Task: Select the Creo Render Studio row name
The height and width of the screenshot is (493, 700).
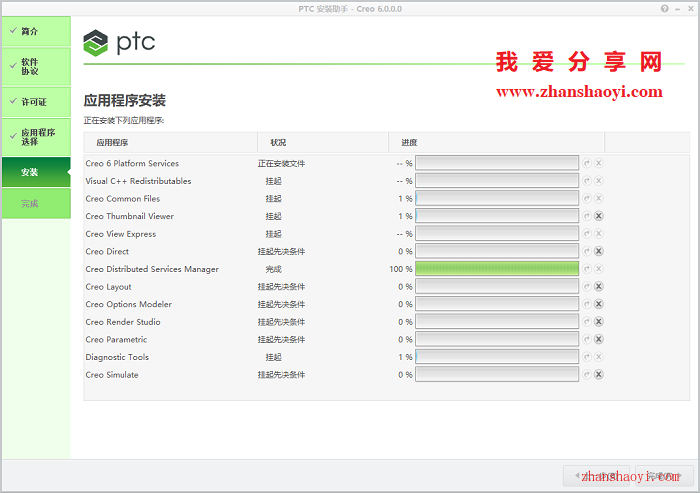Action: coord(123,322)
